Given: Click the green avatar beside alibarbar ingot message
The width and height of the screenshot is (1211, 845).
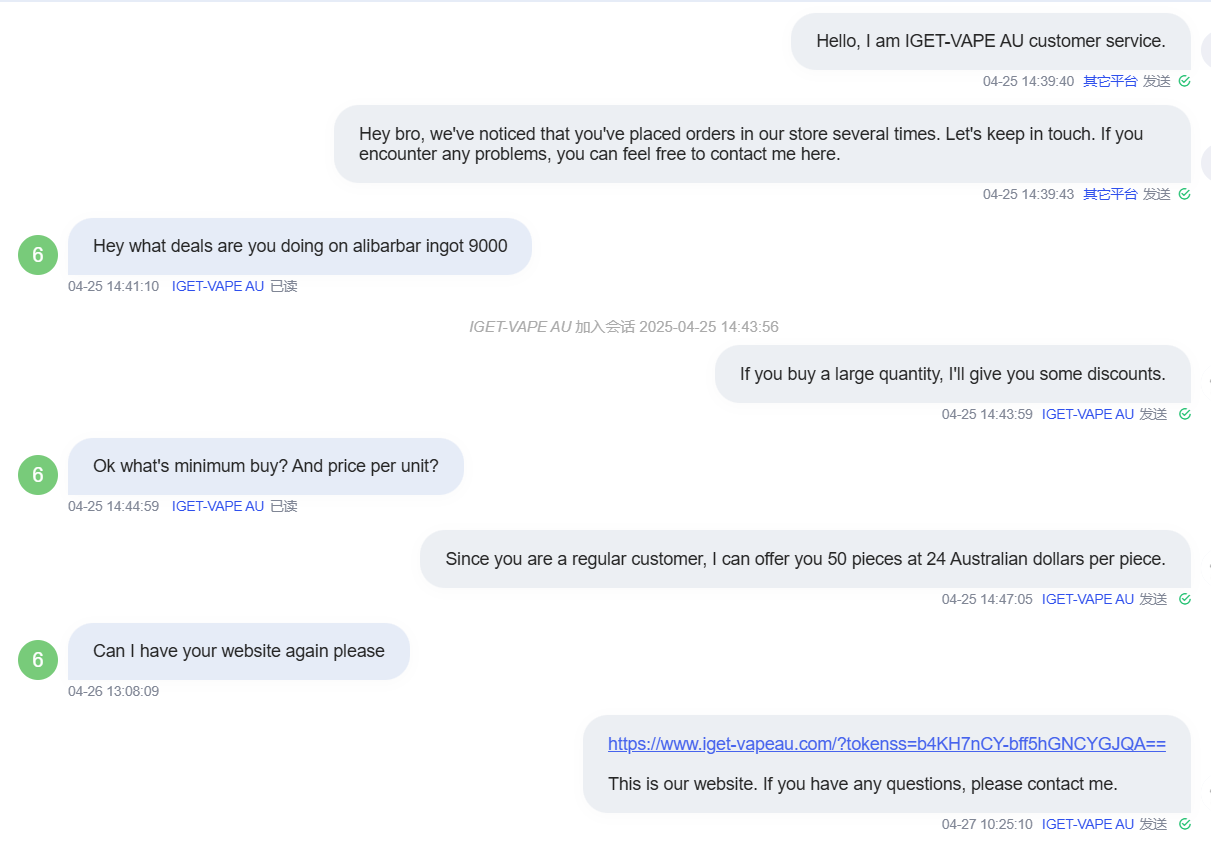Looking at the screenshot, I should click(x=38, y=254).
